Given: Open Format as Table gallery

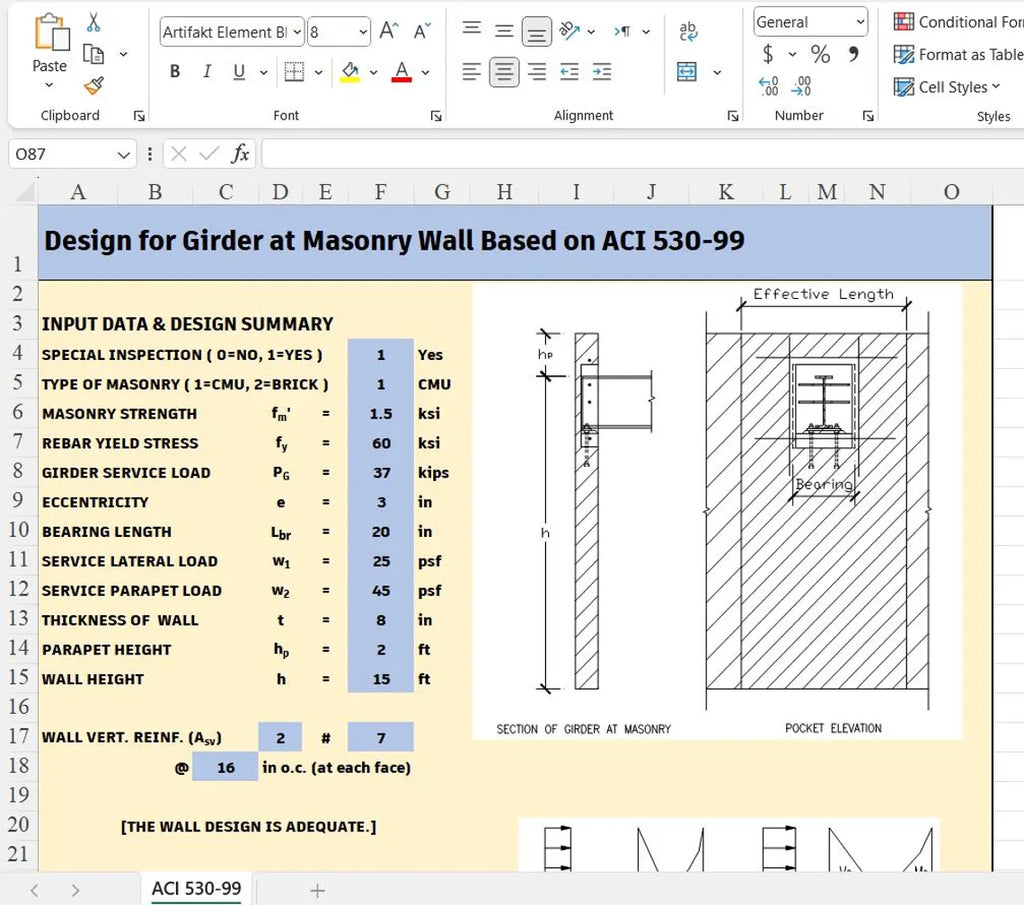Looking at the screenshot, I should pyautogui.click(x=958, y=54).
